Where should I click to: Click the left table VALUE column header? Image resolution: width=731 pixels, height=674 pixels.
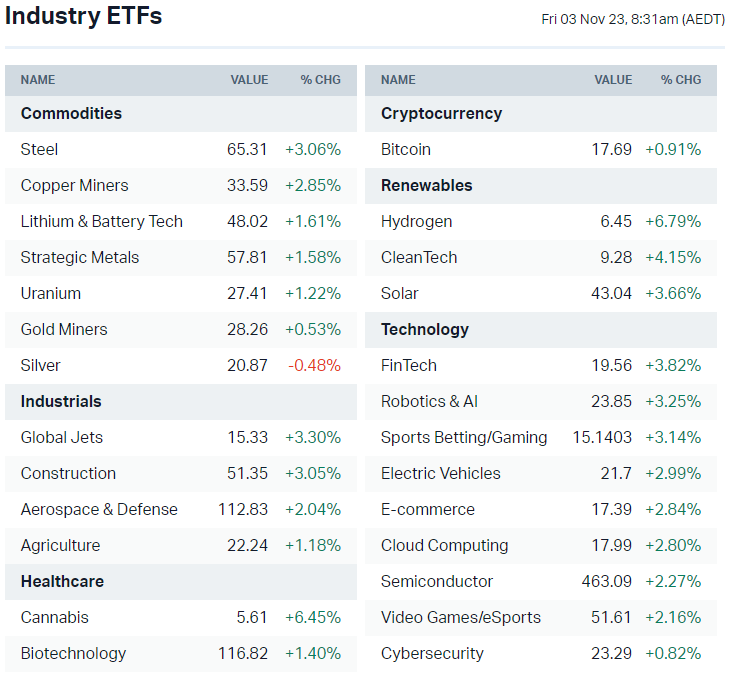pyautogui.click(x=249, y=80)
